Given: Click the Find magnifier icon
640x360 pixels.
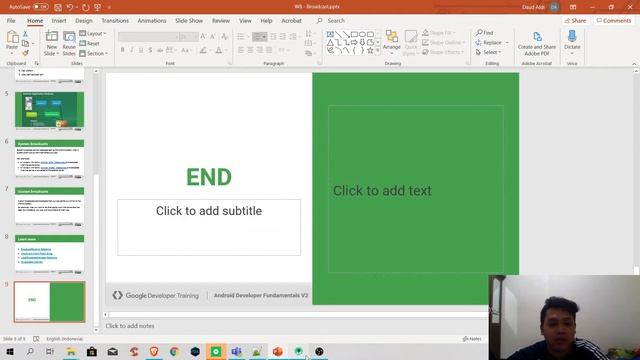Looking at the screenshot, I should click(479, 33).
